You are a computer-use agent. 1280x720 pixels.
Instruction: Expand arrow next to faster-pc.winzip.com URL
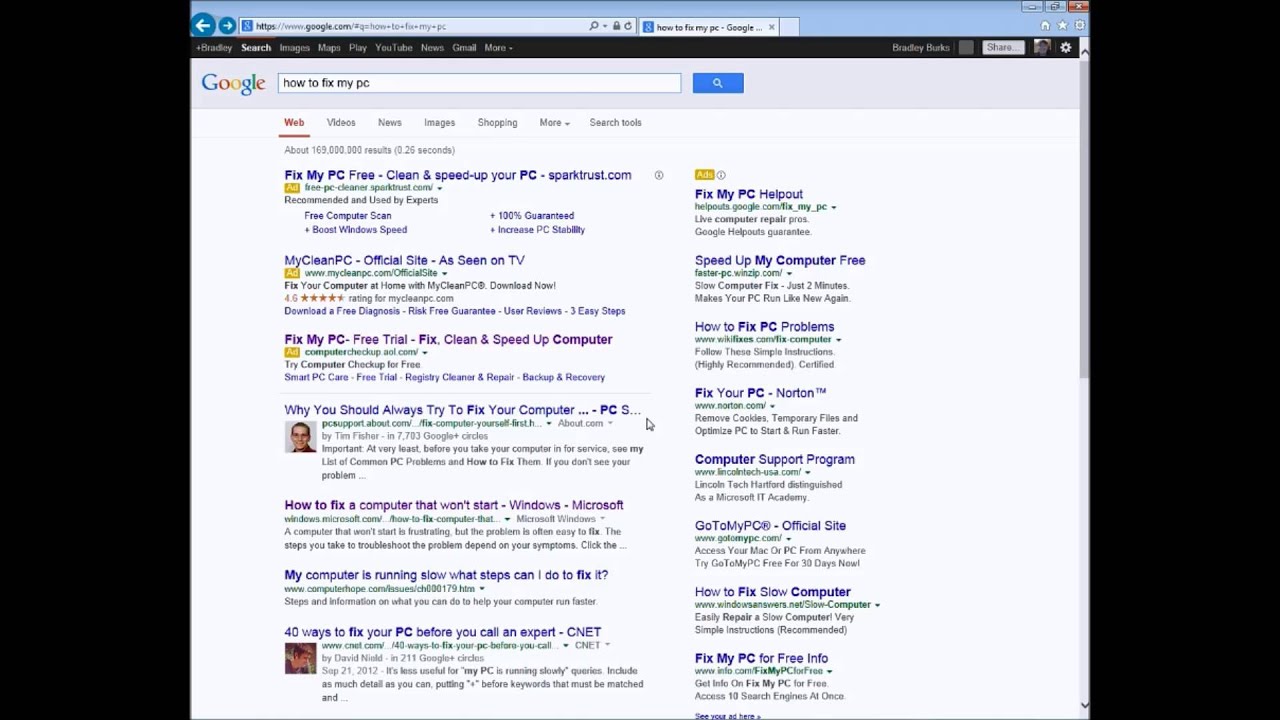coord(788,273)
